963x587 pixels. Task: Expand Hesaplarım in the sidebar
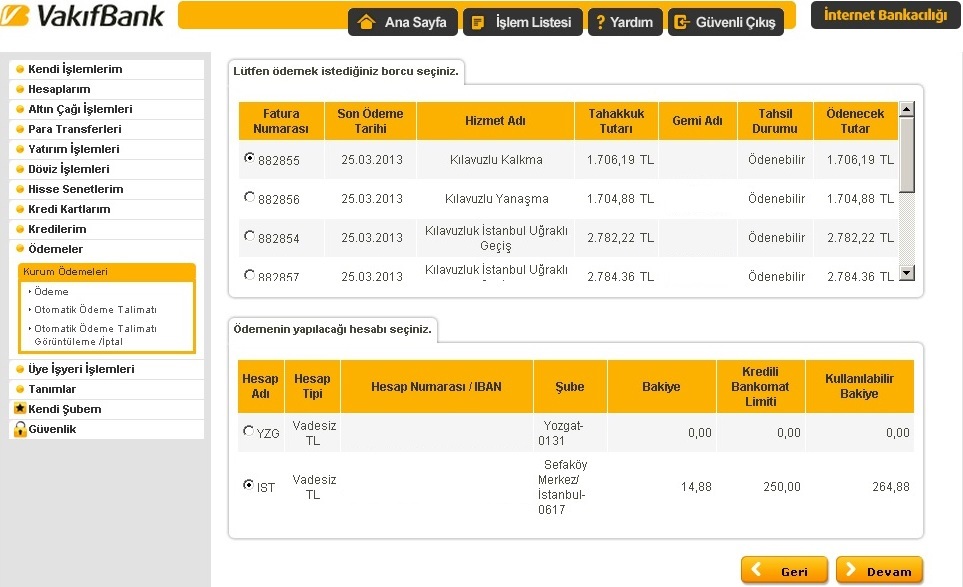[x=59, y=89]
